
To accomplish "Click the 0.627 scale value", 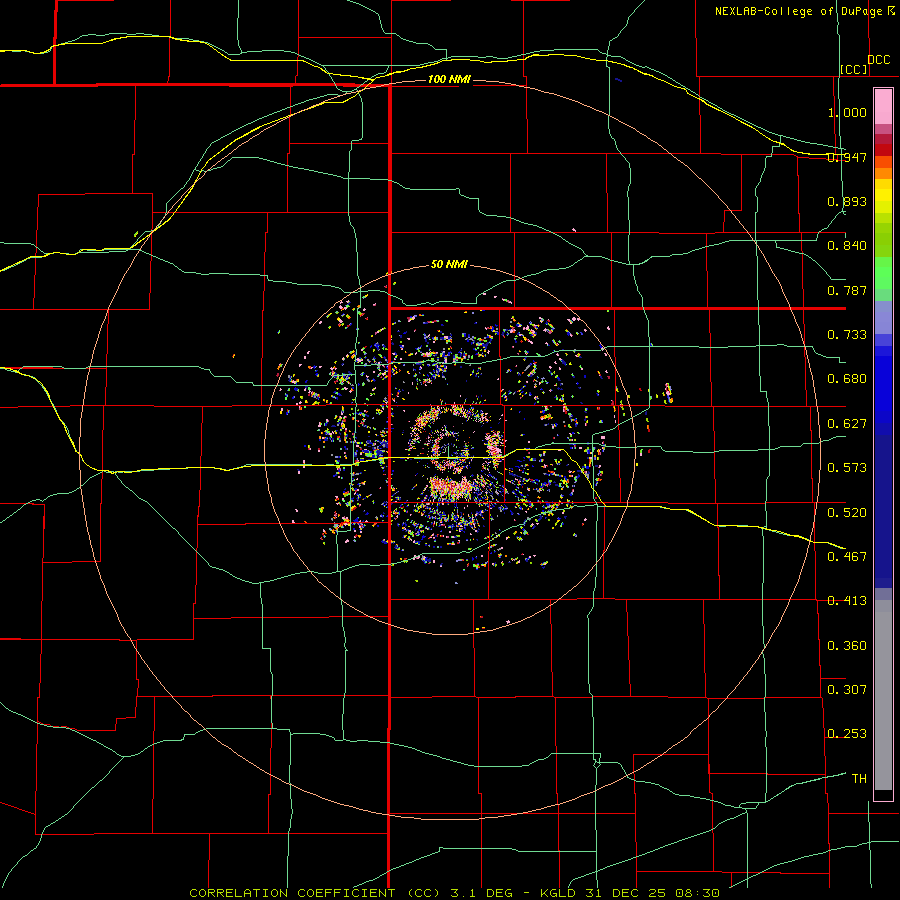I will (x=847, y=424).
